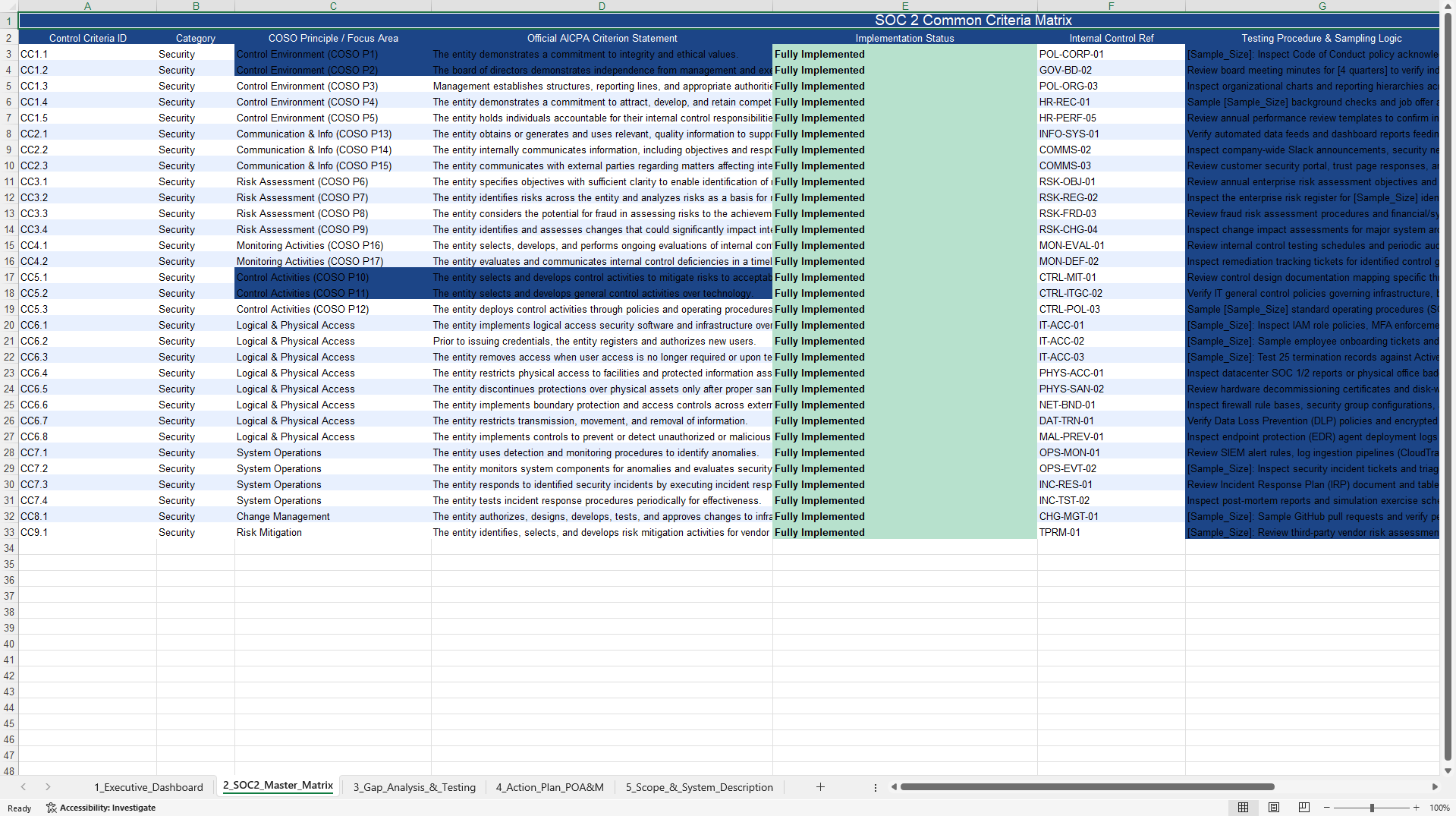Select Control Activities (COSO P10) cell
The image size is (1456, 816).
pyautogui.click(x=333, y=277)
